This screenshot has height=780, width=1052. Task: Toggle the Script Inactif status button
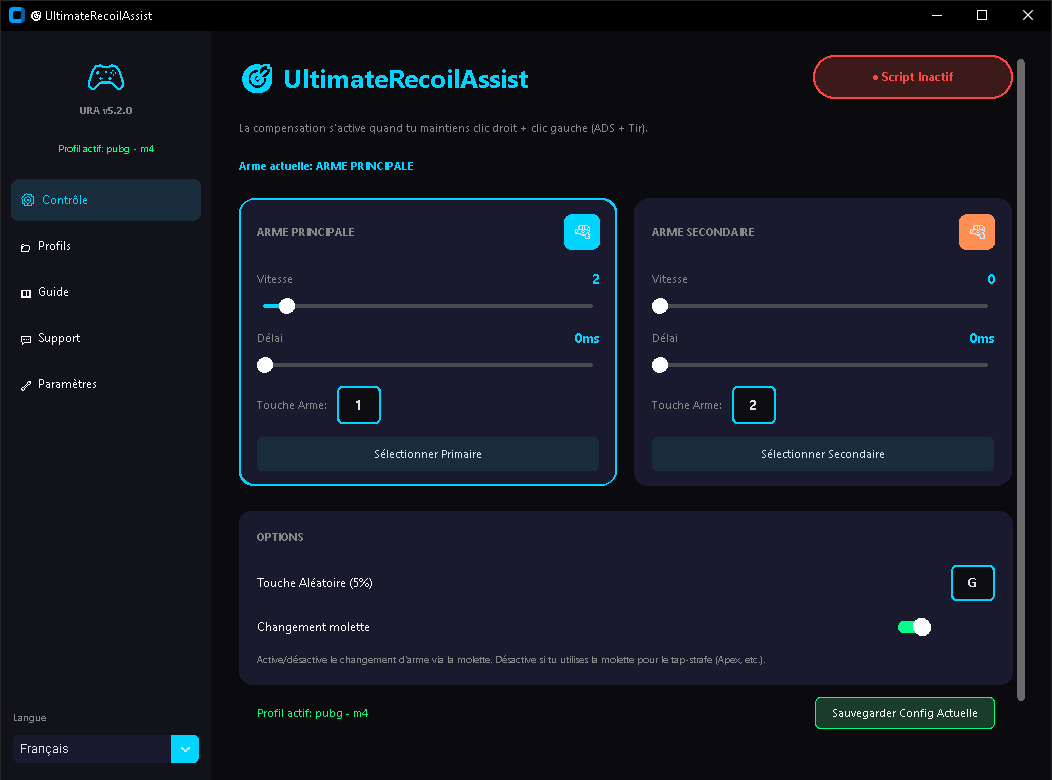point(912,77)
